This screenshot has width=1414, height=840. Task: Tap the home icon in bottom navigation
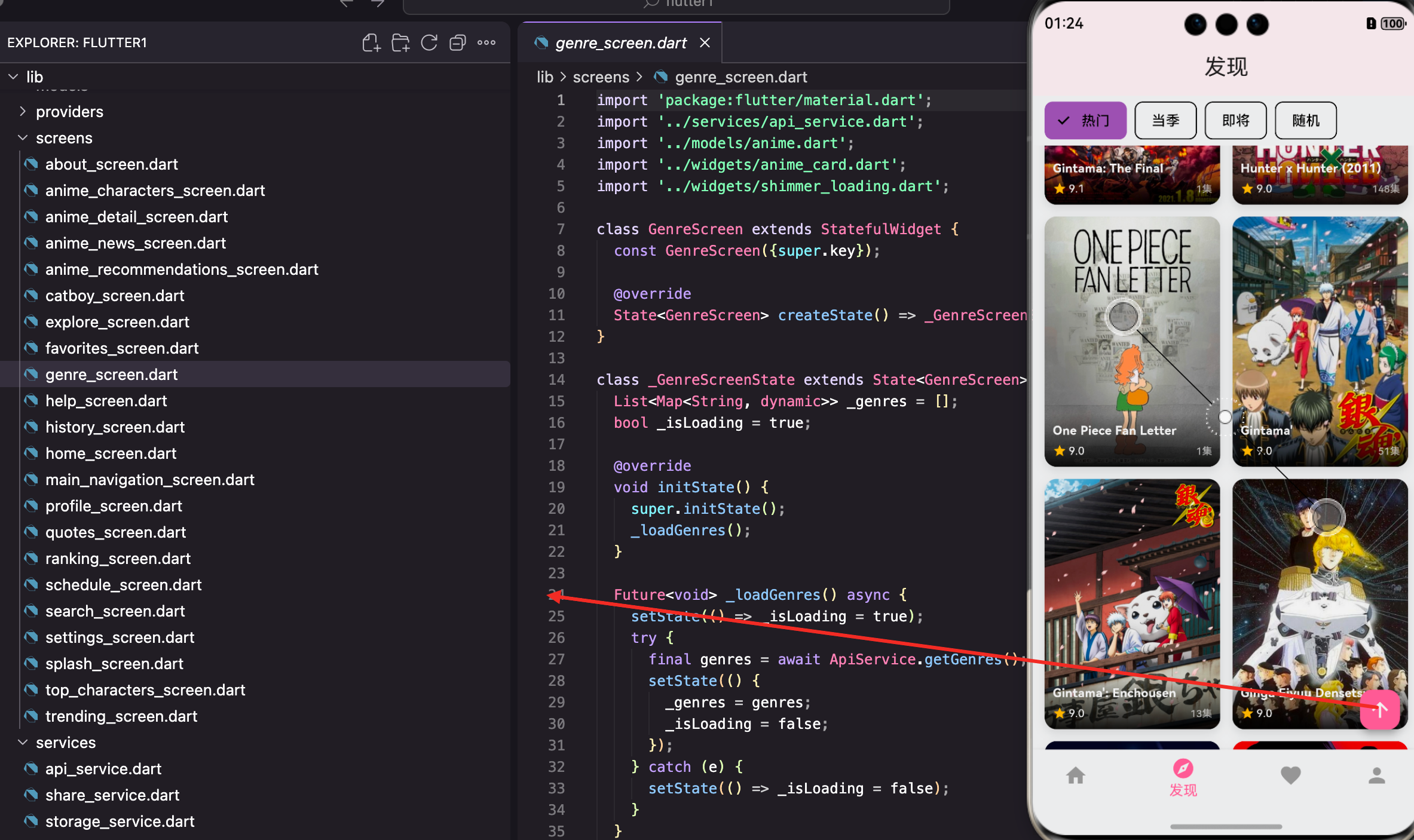point(1076,776)
